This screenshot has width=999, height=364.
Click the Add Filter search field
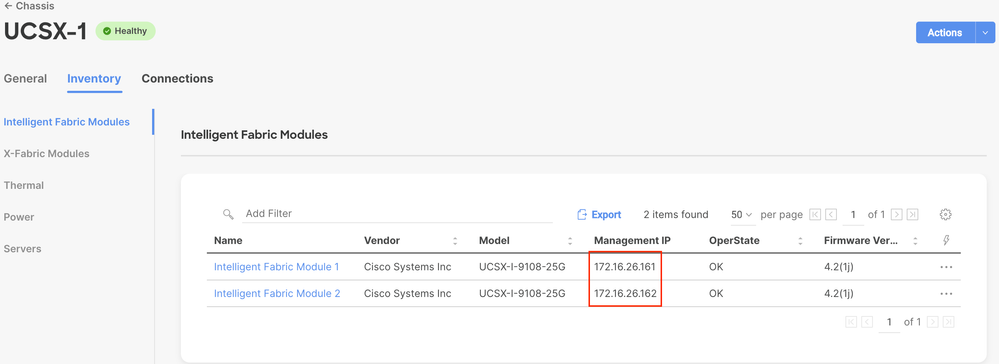point(398,214)
